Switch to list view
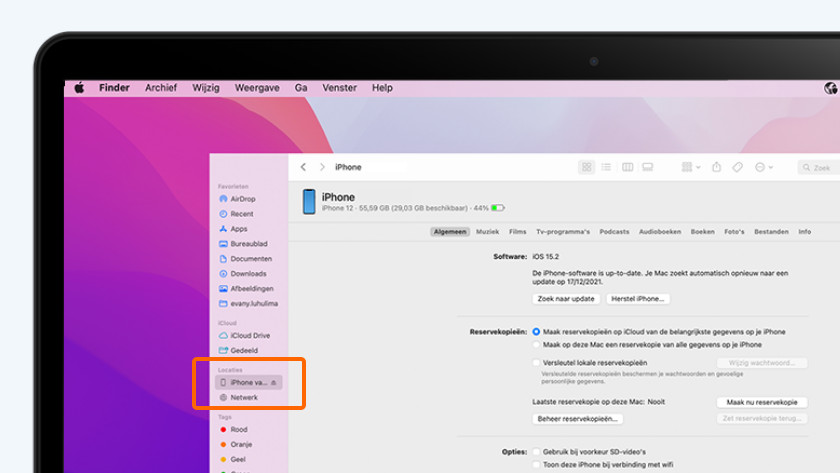This screenshot has height=473, width=840. tap(606, 167)
